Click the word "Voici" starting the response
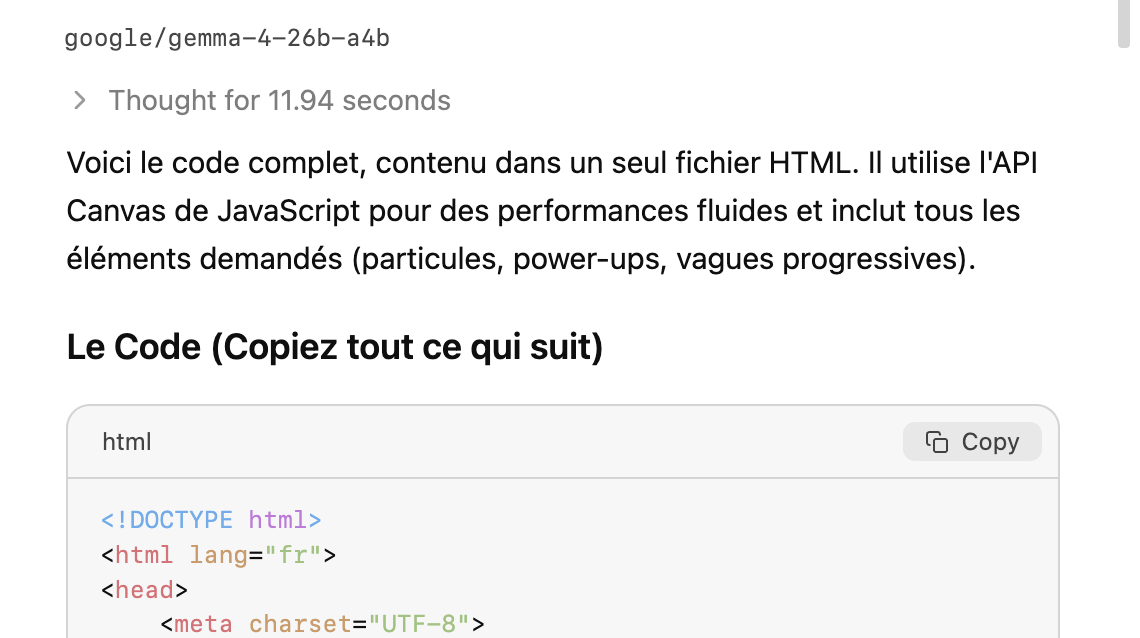 pyautogui.click(x=97, y=163)
